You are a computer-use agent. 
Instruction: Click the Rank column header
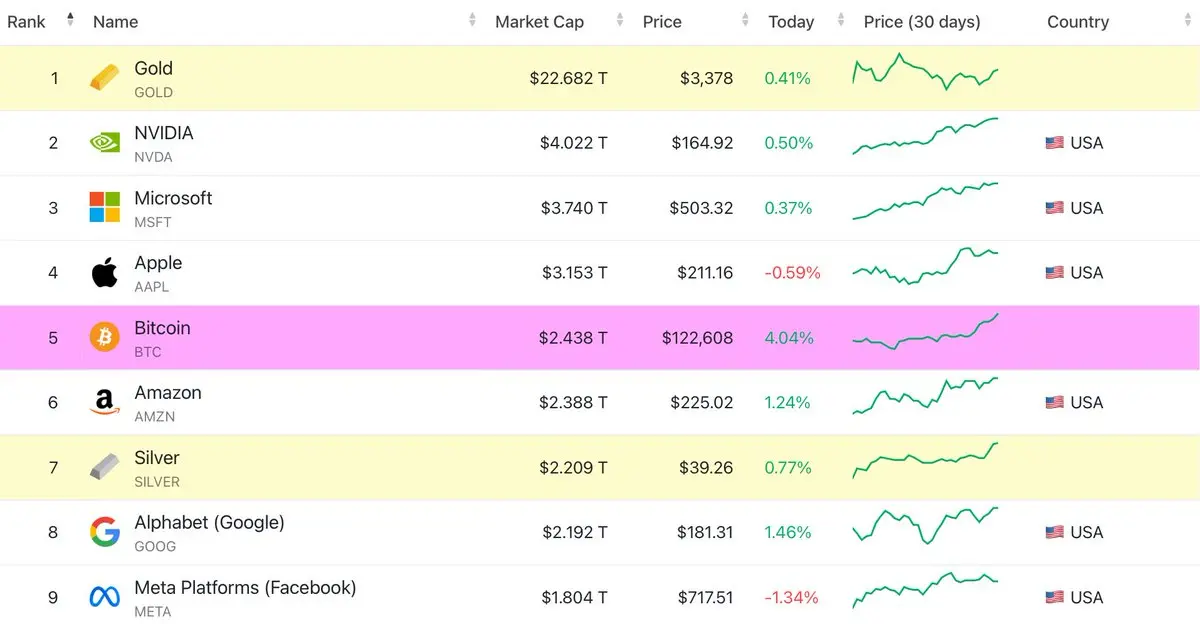27,22
